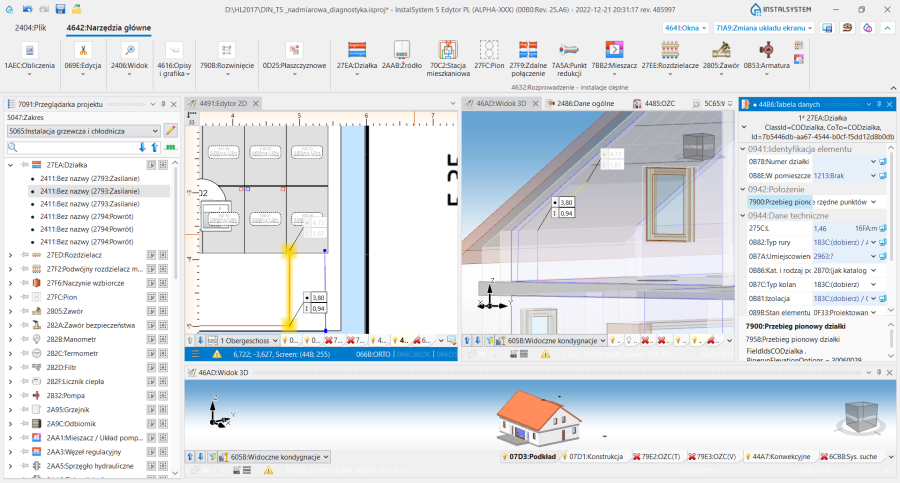
Task: Click the pencil edit icon beside the scope dropdown
Action: pyautogui.click(x=170, y=130)
